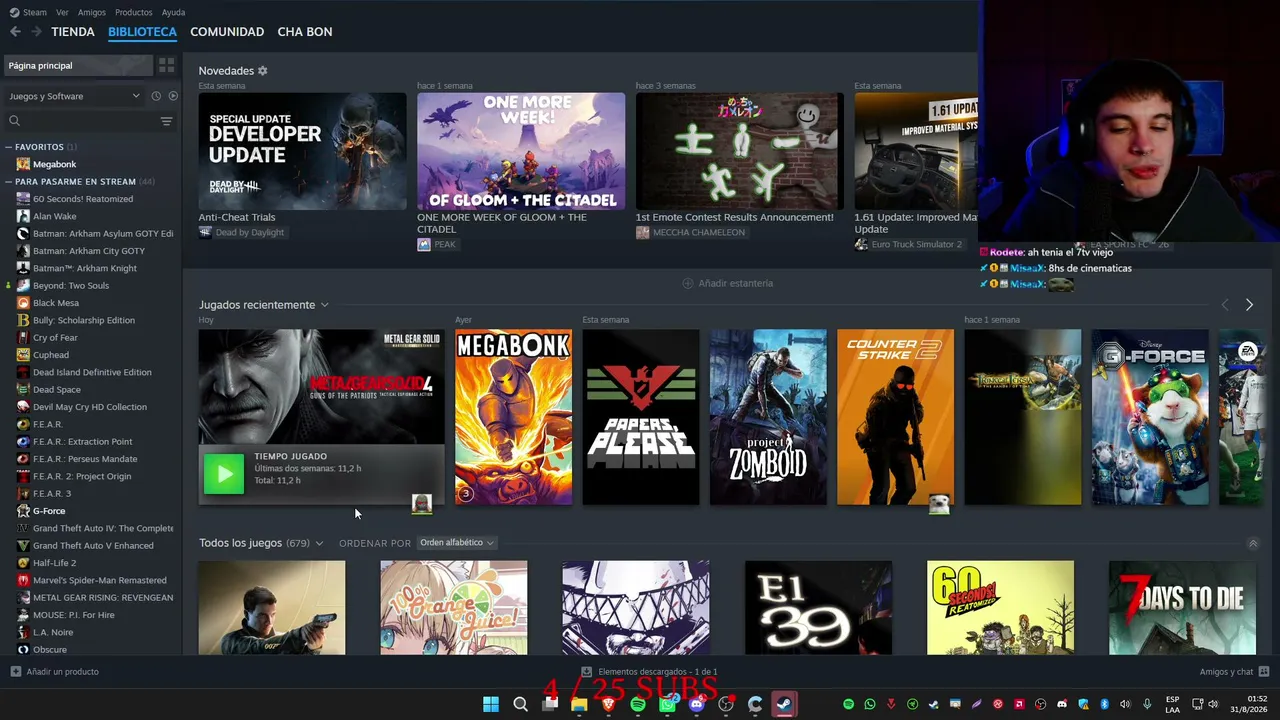
Task: Open Project Zomboid cover in recent games
Action: click(768, 417)
